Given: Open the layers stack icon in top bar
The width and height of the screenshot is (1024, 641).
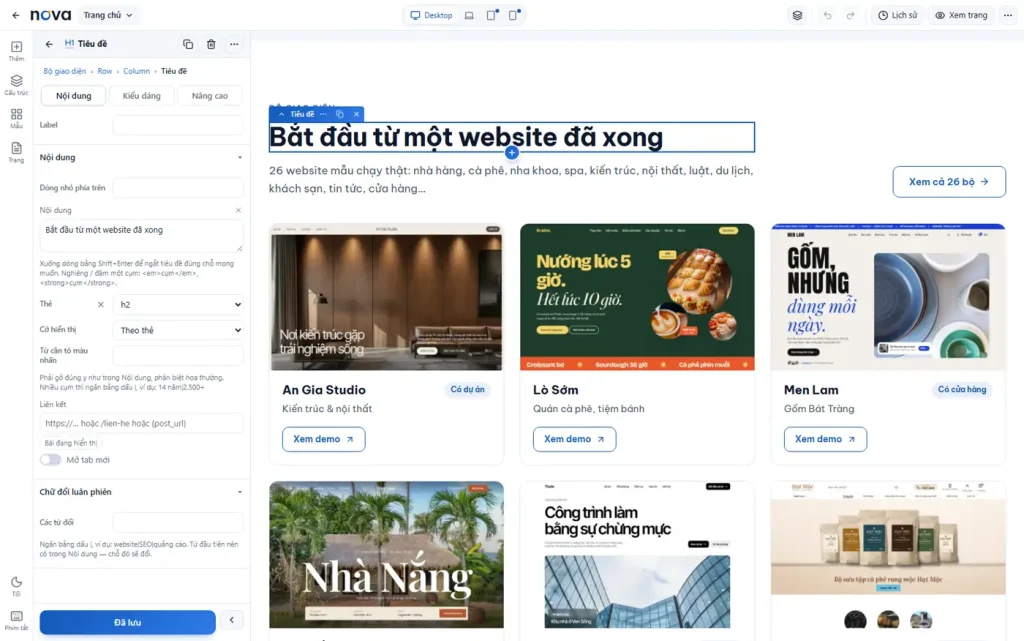Looking at the screenshot, I should [797, 15].
